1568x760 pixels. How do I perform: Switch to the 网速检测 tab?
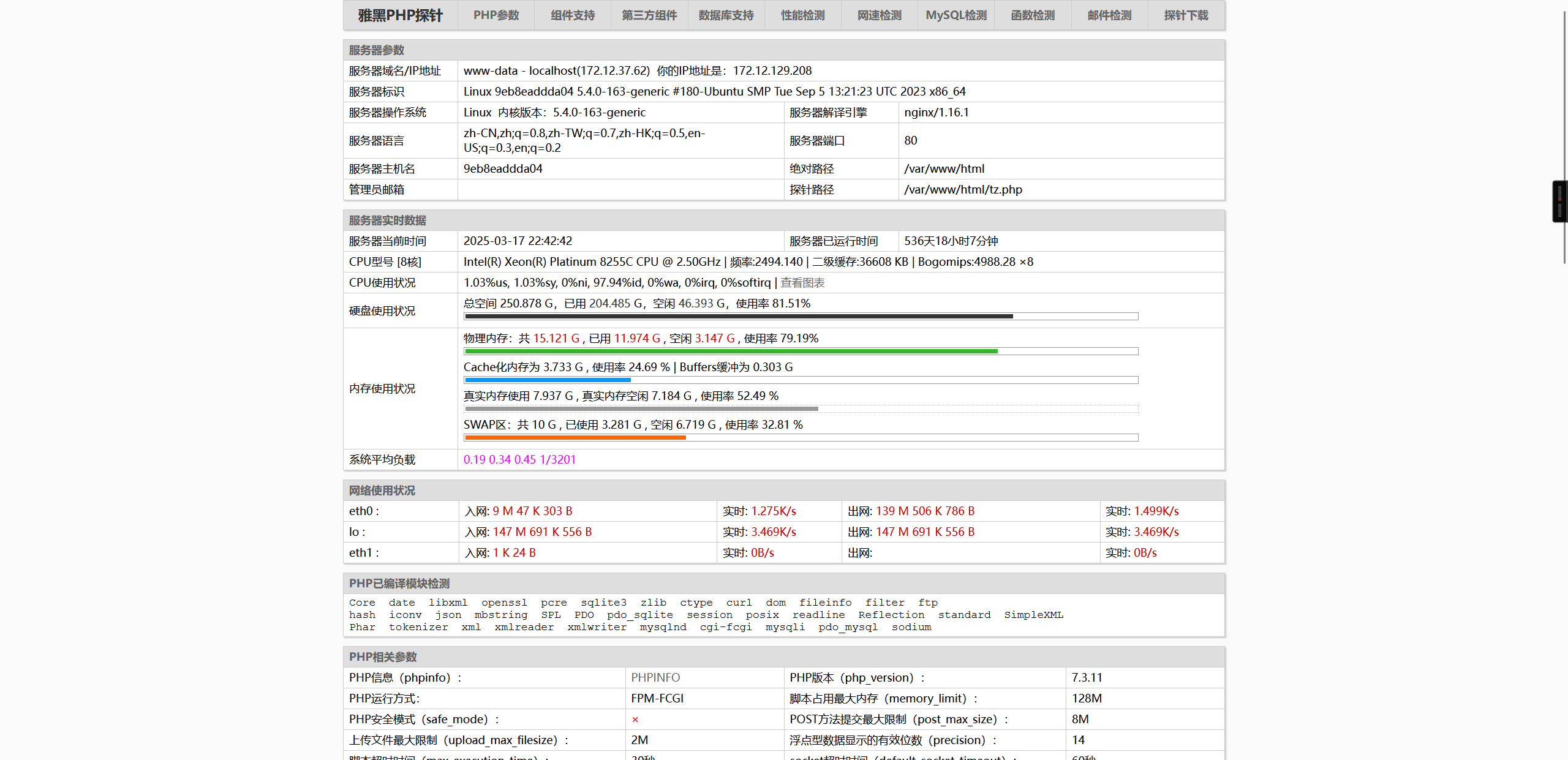click(879, 15)
